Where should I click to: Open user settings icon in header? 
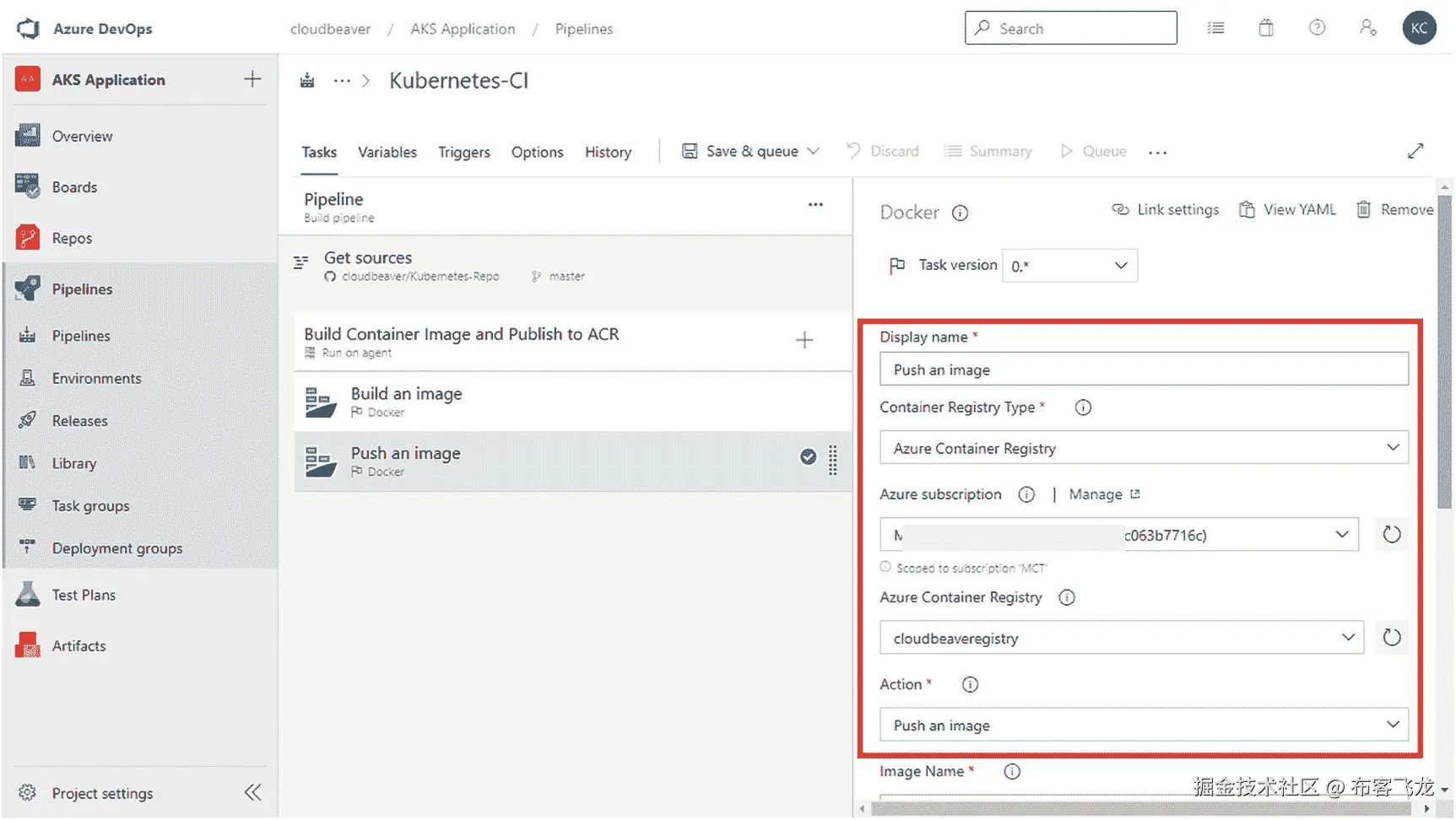point(1367,29)
